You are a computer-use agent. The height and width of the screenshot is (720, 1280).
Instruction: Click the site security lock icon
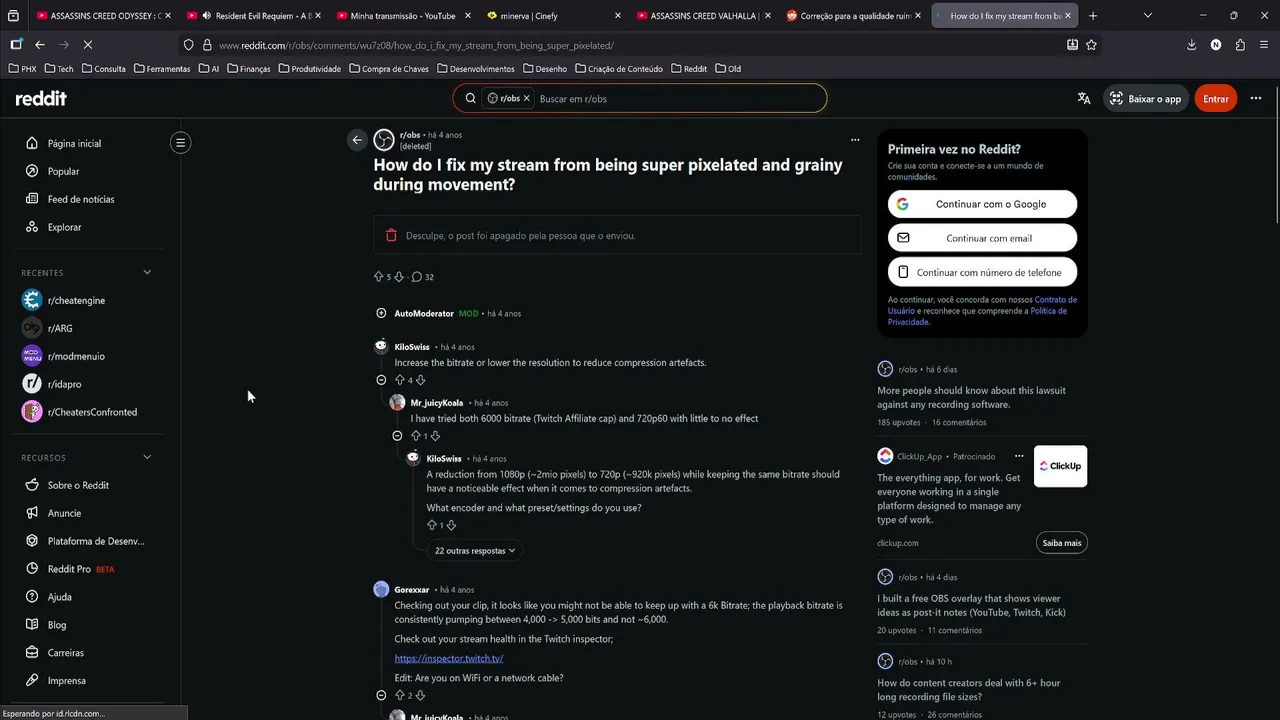tap(207, 45)
